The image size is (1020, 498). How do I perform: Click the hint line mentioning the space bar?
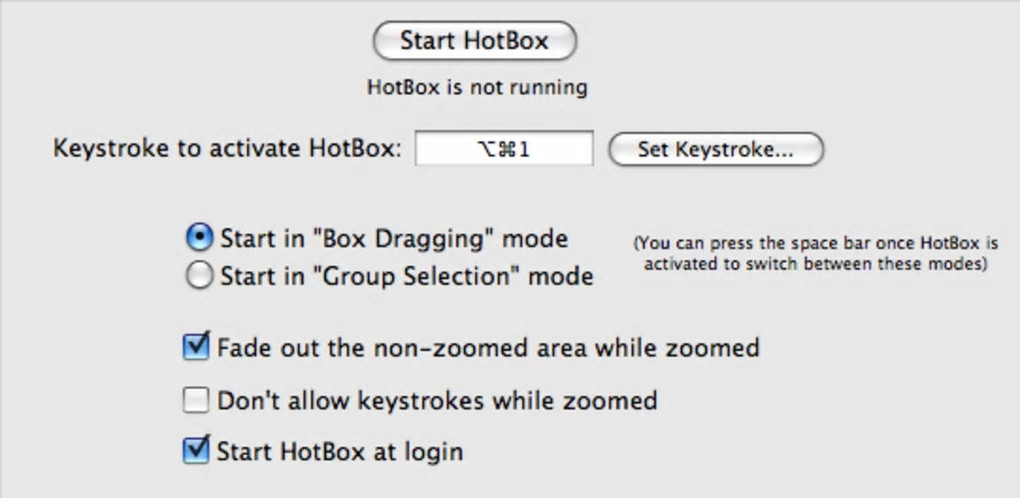click(x=816, y=243)
